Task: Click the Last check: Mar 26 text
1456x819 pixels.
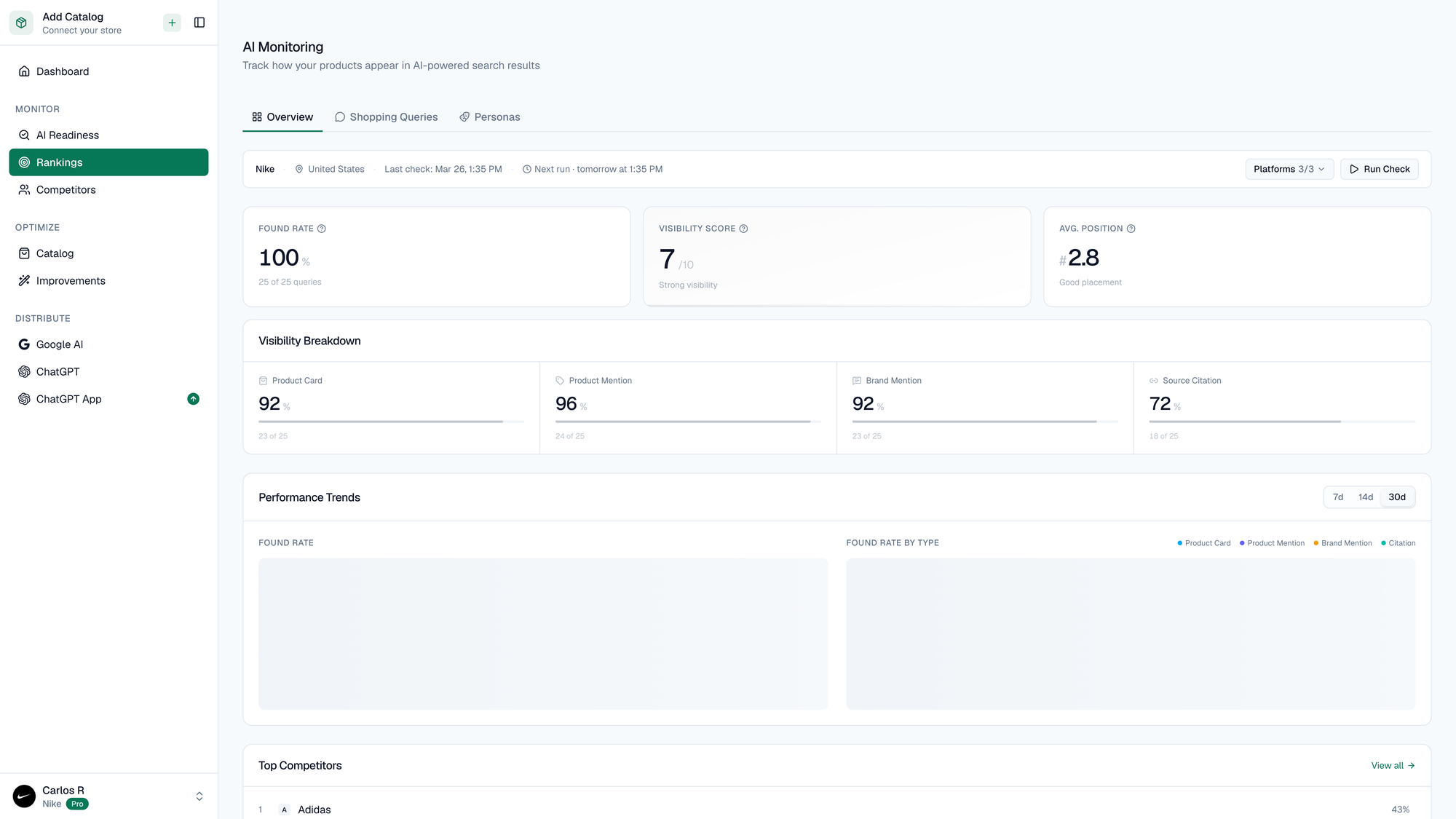Action: tap(443, 169)
